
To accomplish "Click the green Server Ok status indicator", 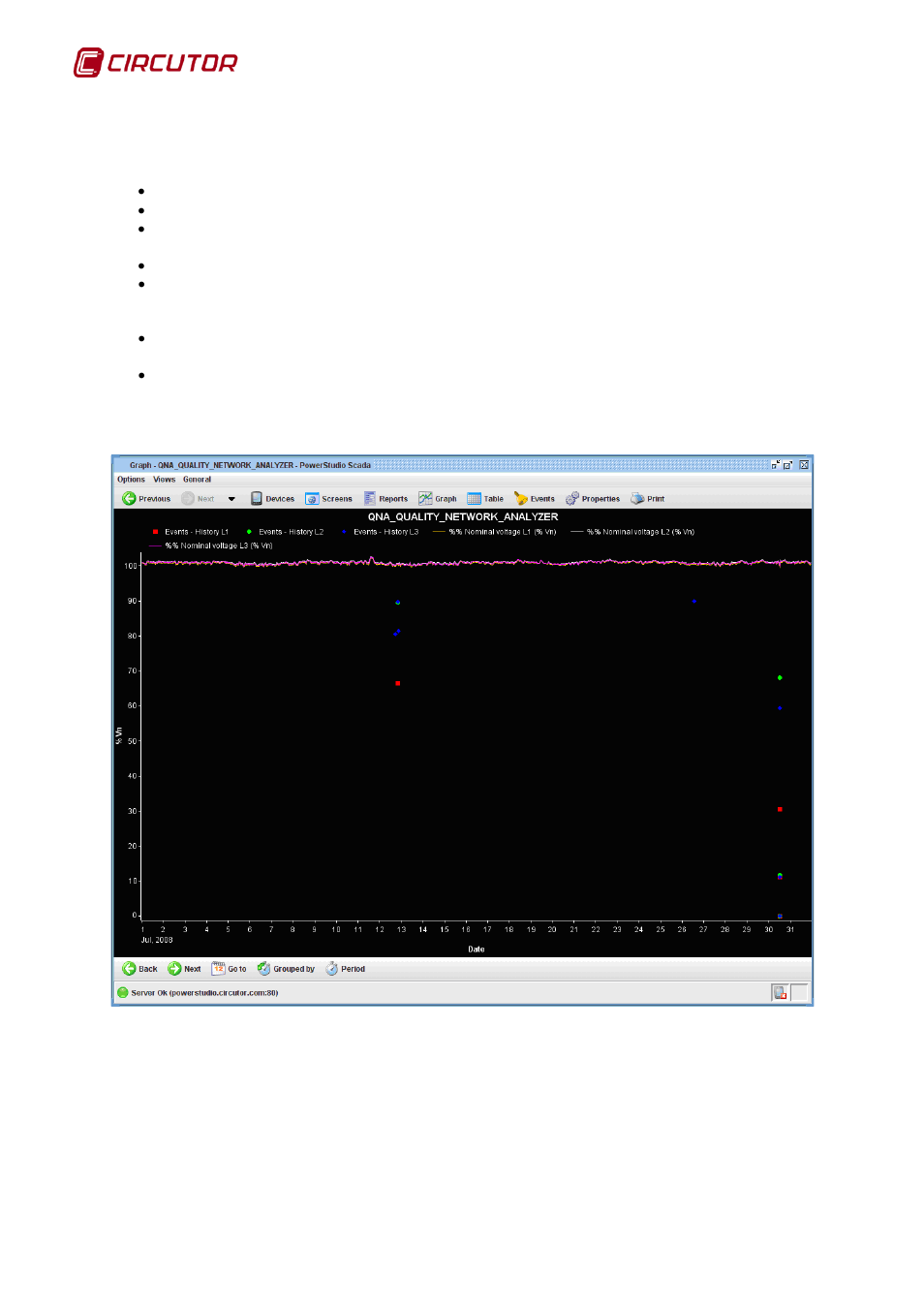I will pos(123,992).
